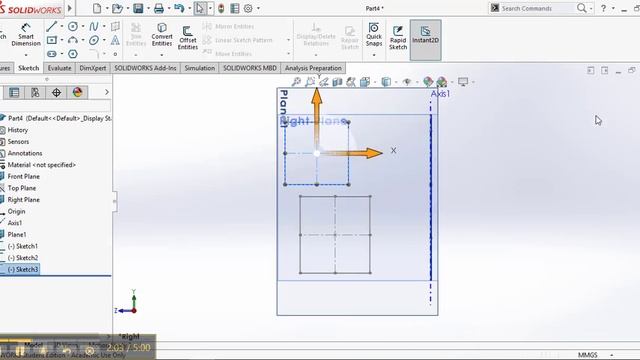Open the DimXpertManager crosshair tab

coord(56,93)
